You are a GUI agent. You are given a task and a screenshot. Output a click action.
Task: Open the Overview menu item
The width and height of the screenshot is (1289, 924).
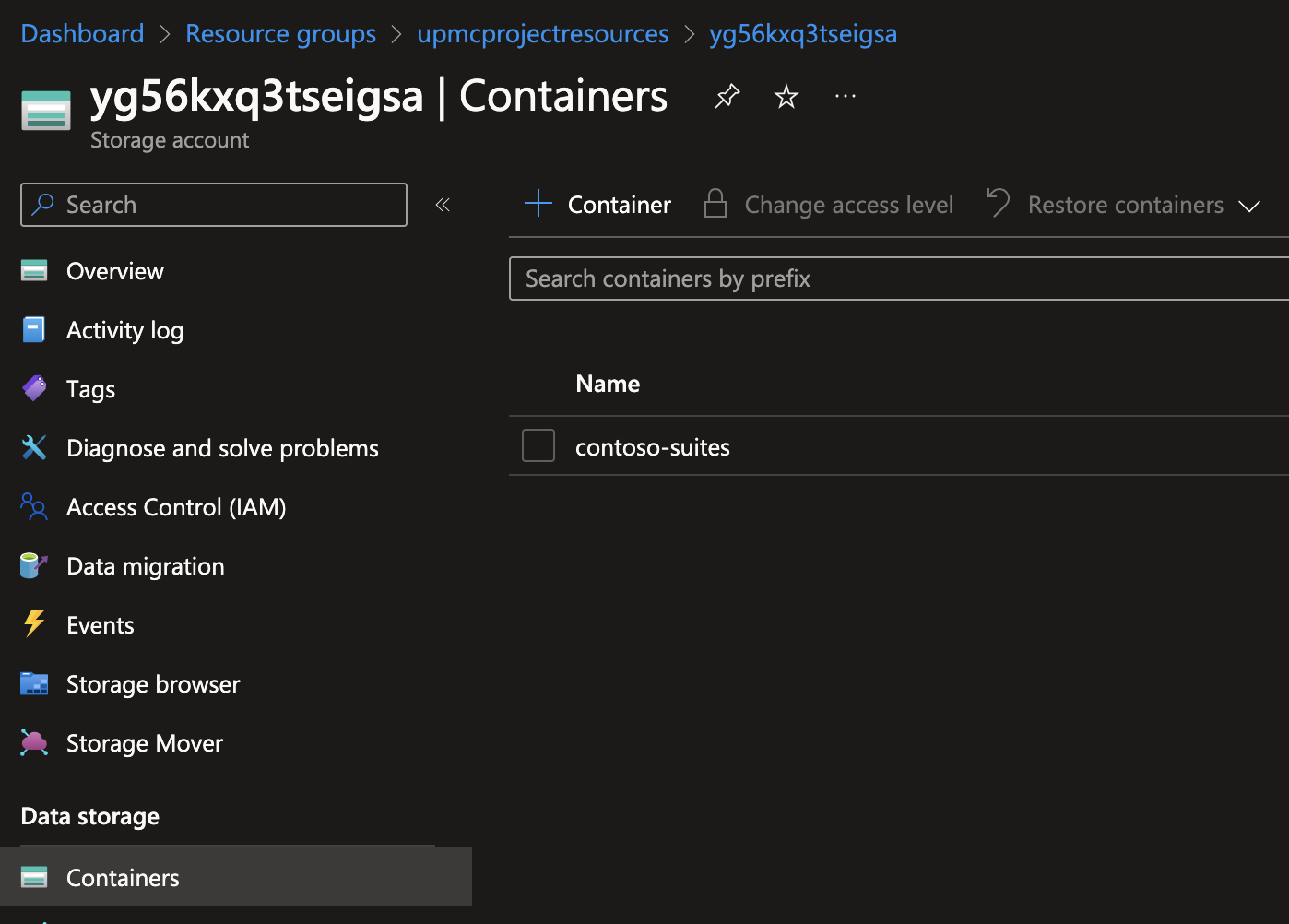(x=114, y=271)
